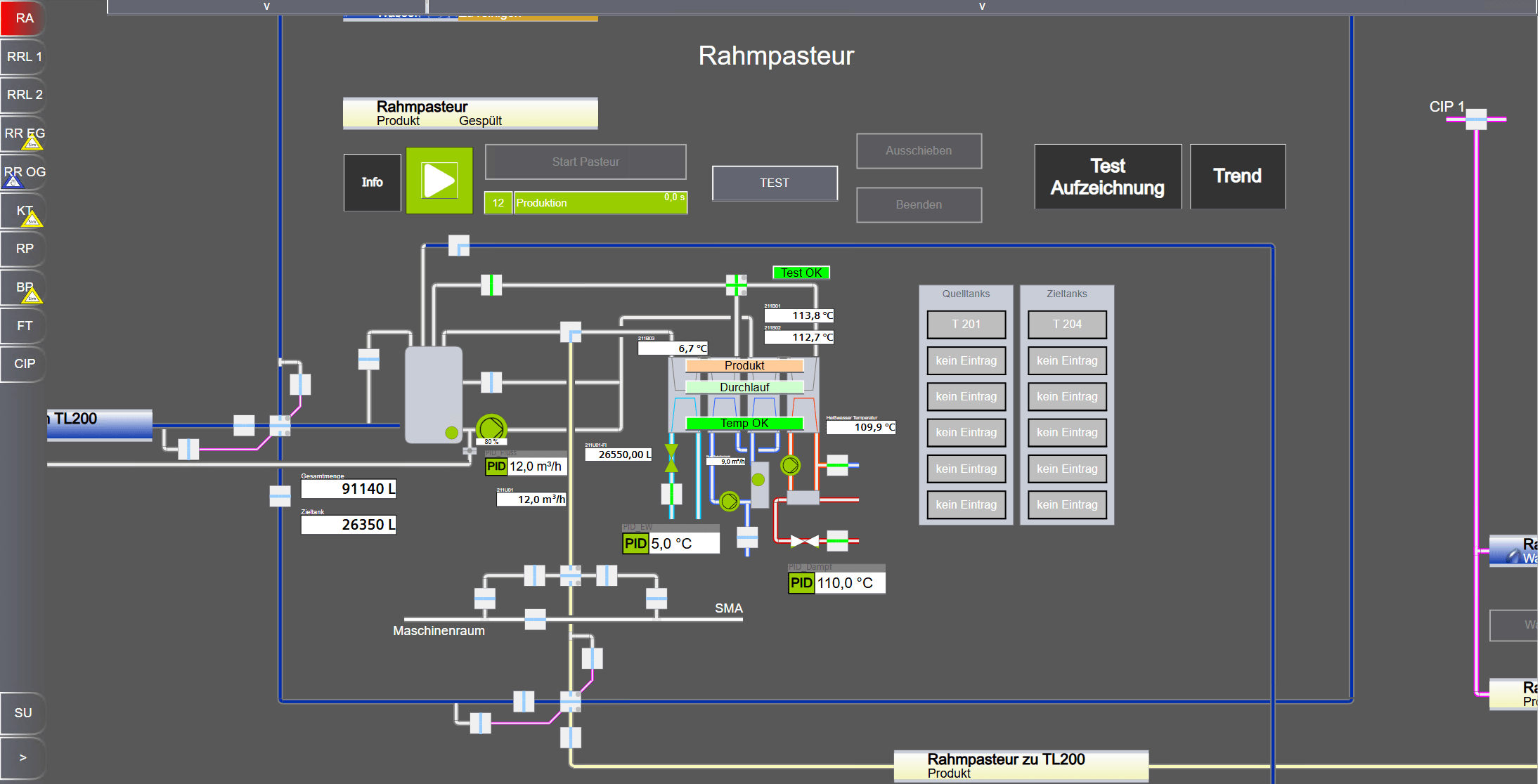
Task: Switch to the RRL 2 sidebar tab
Action: 23,95
